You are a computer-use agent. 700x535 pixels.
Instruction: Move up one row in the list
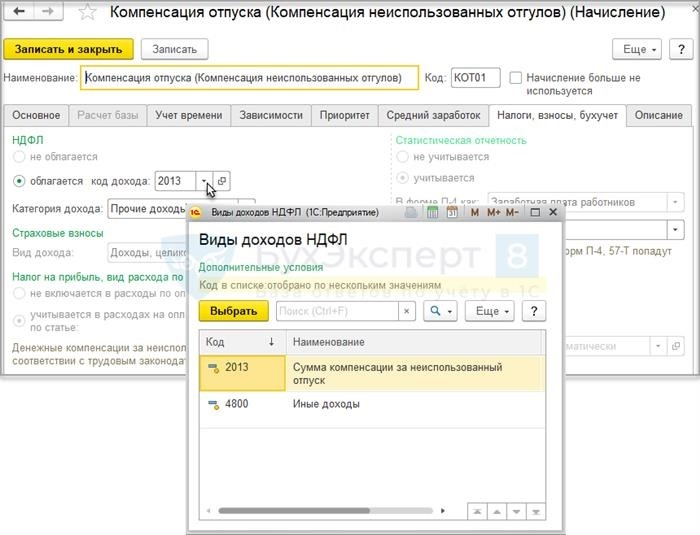496,512
